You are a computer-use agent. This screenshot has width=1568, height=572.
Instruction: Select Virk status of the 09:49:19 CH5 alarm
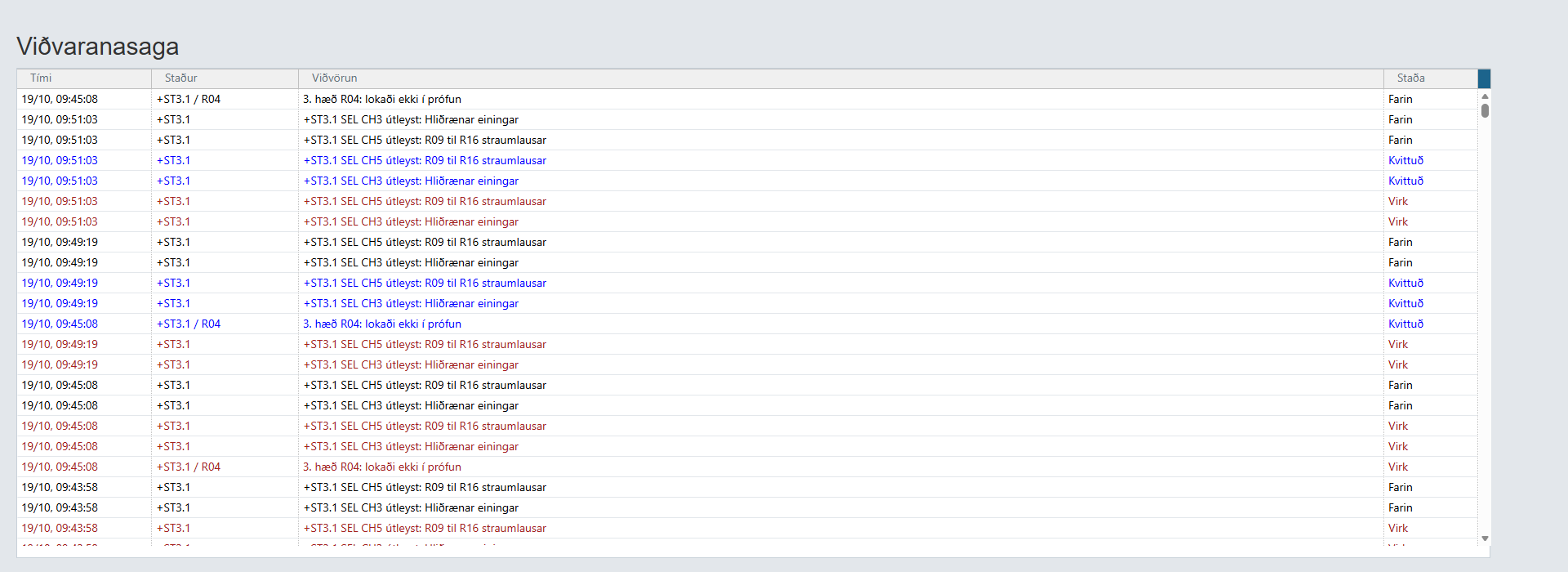(x=1398, y=344)
